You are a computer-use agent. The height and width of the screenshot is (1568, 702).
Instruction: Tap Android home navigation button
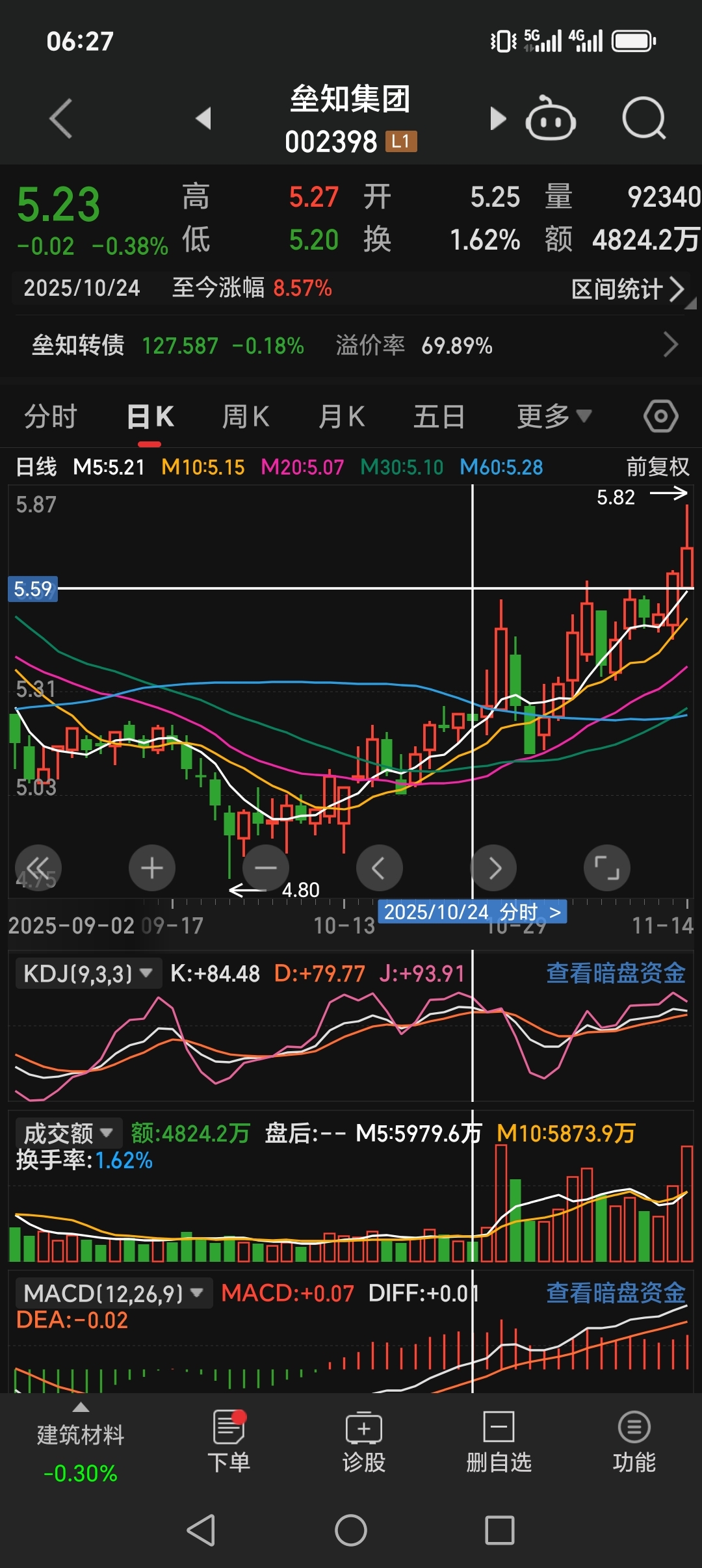point(351,1530)
